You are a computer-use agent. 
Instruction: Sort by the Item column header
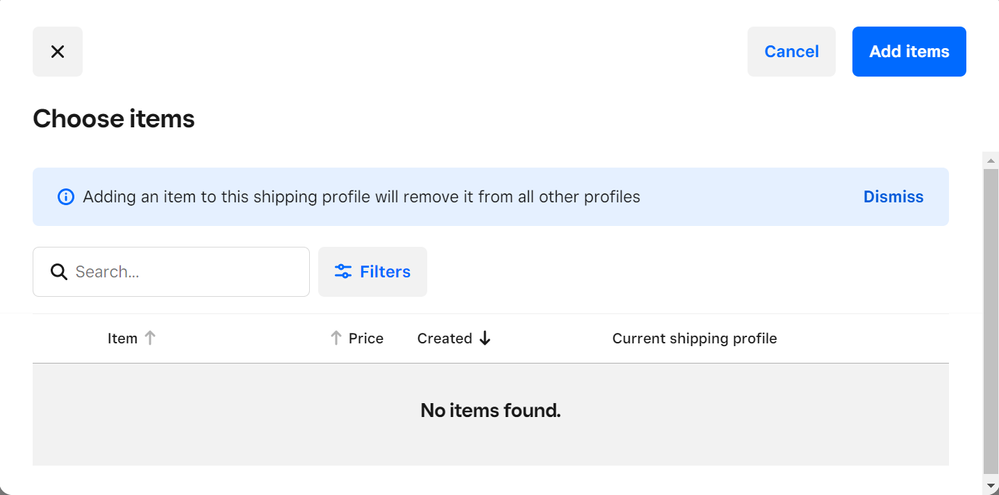[x=122, y=339]
